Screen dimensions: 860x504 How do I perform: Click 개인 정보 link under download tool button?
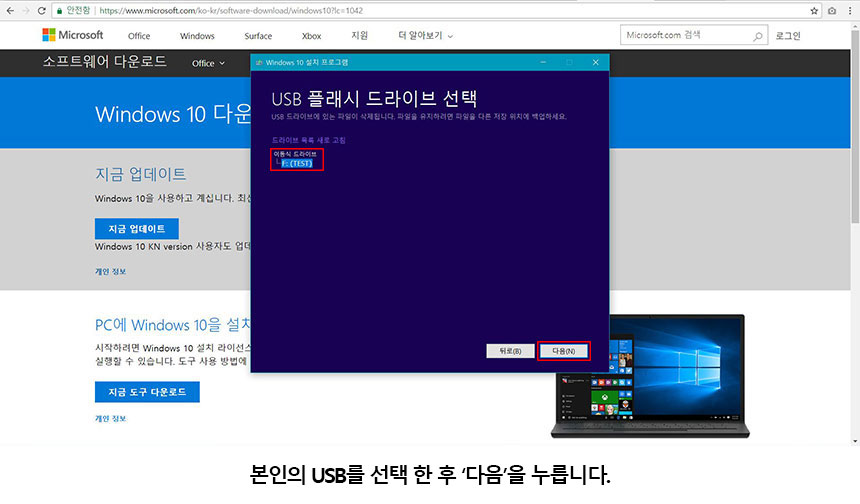point(110,418)
